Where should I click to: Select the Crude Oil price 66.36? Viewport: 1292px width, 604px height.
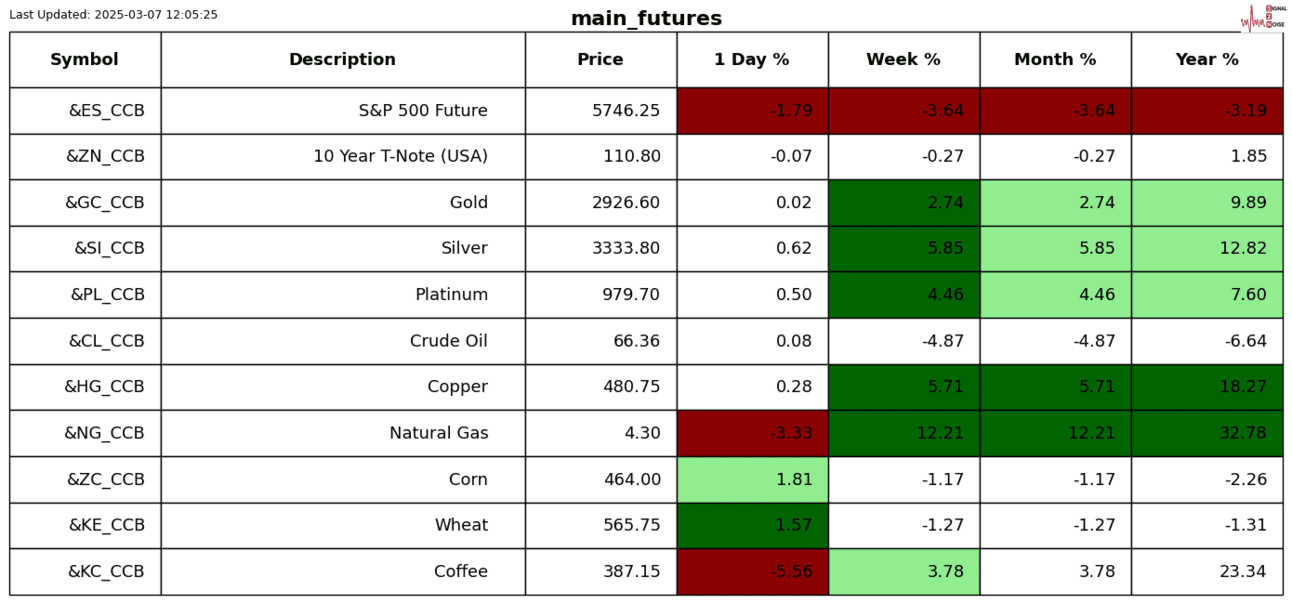pos(637,341)
